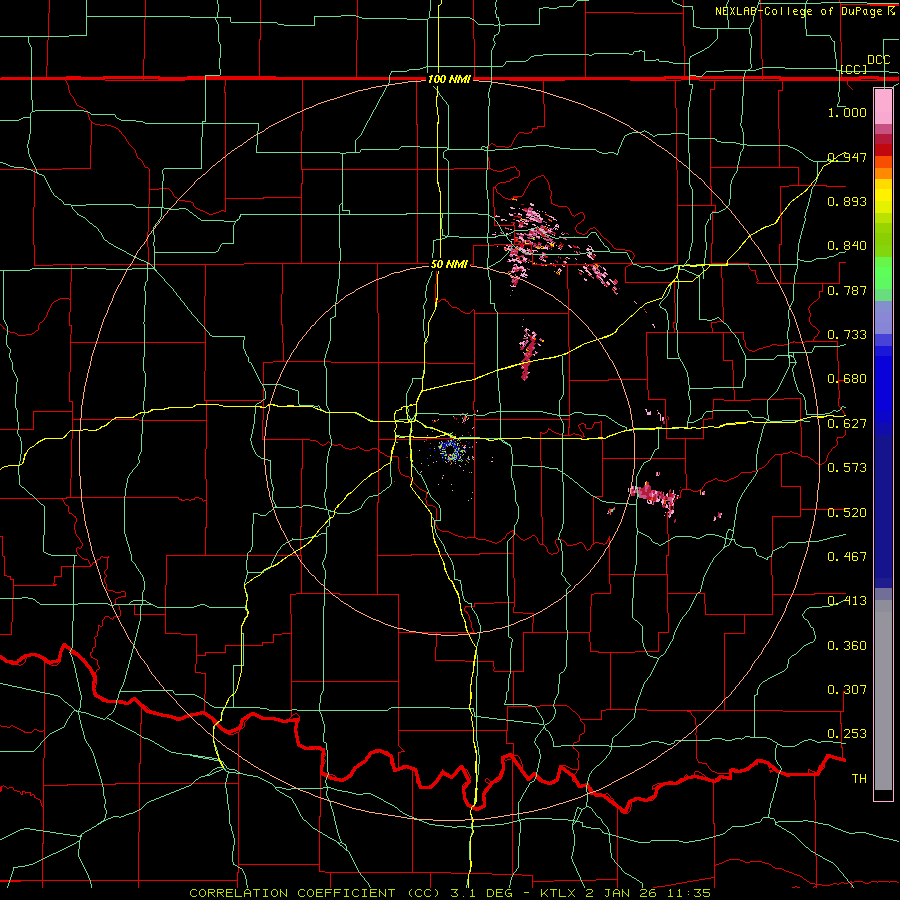Click the TH label at legend bottom

(859, 779)
